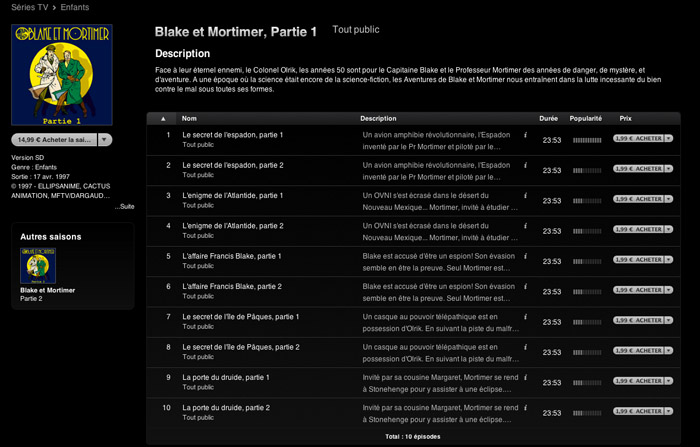Open info icon for episode 9 description
The image size is (700, 447).
pyautogui.click(x=525, y=377)
